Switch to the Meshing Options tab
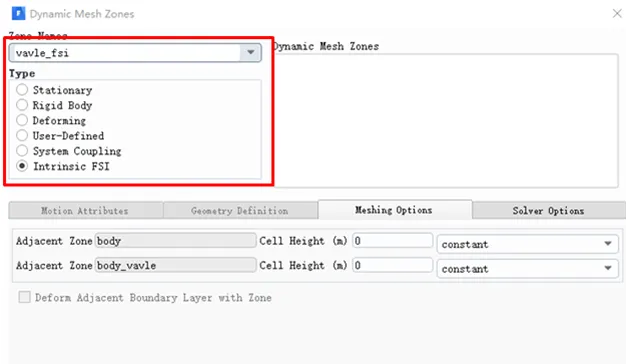 click(394, 210)
